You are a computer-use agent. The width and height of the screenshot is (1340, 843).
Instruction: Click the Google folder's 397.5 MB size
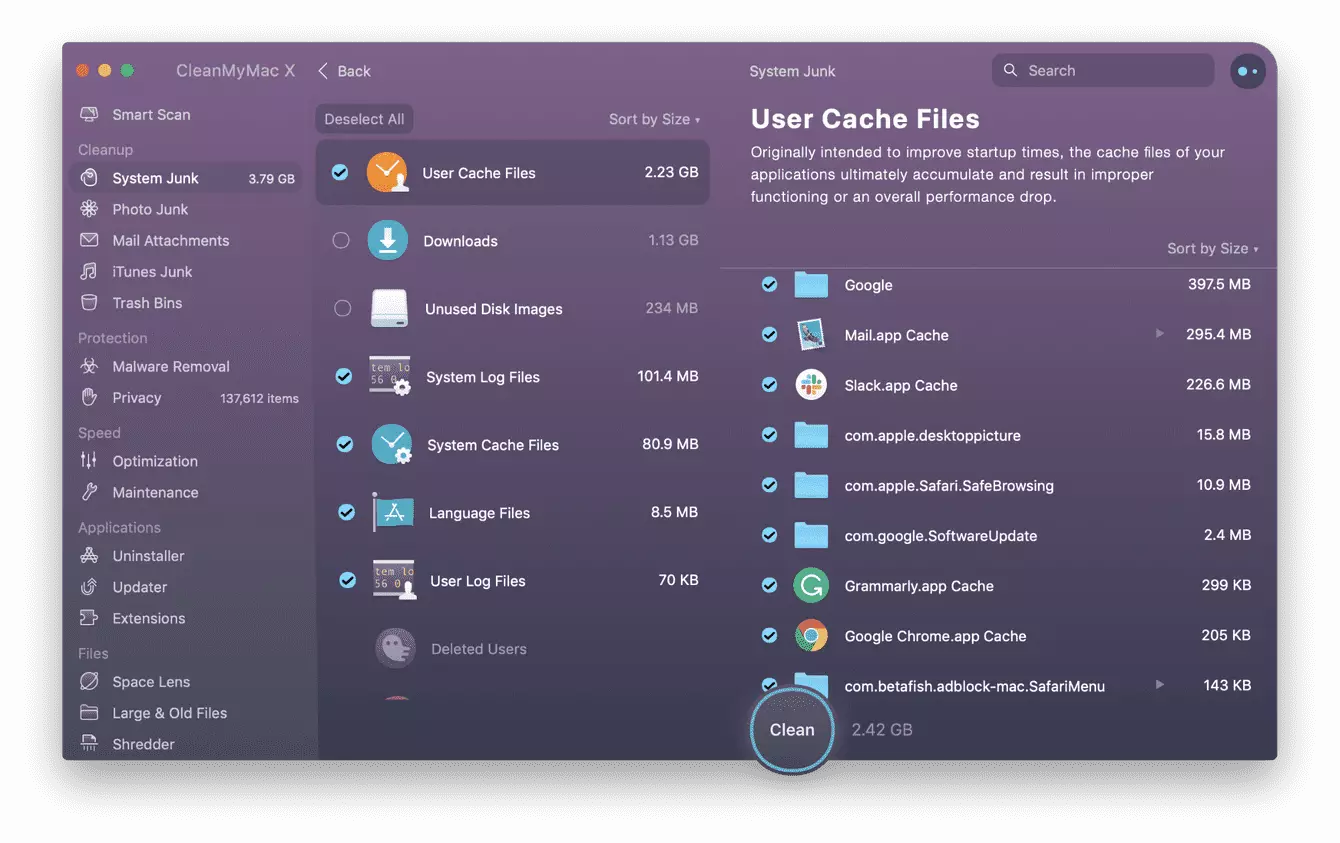click(x=1219, y=284)
